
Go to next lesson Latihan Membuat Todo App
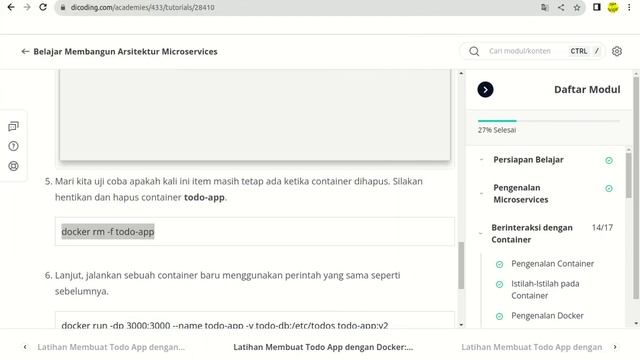click(x=531, y=347)
